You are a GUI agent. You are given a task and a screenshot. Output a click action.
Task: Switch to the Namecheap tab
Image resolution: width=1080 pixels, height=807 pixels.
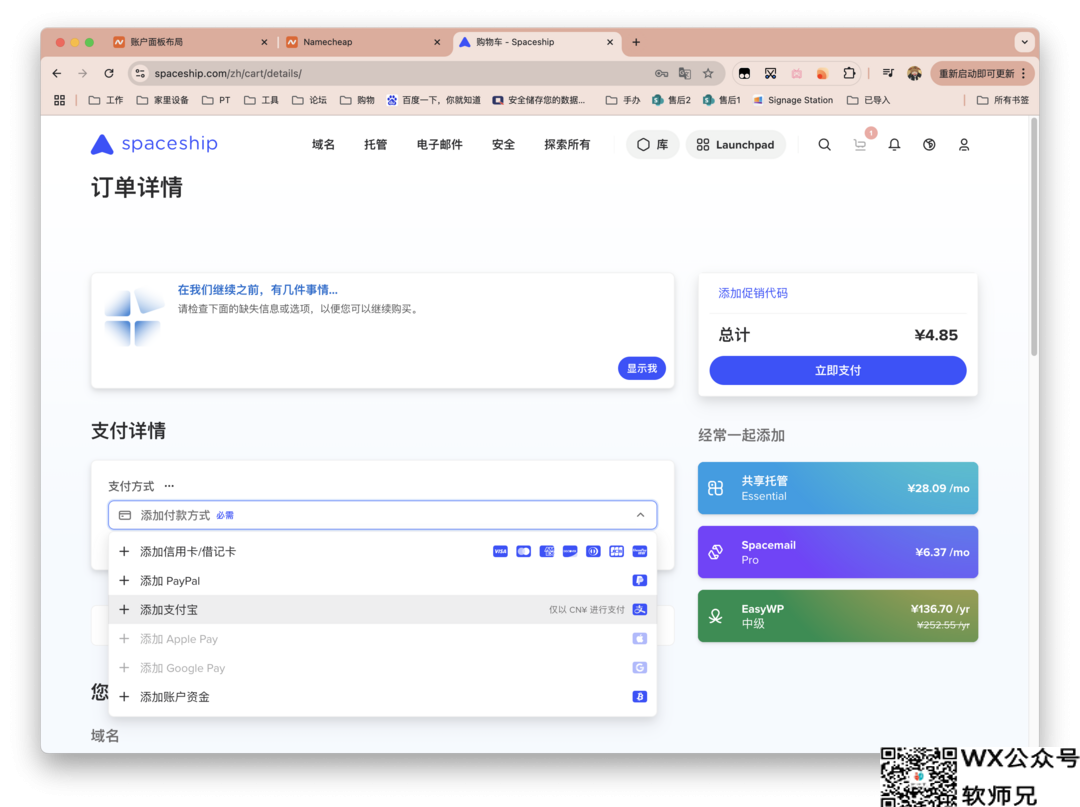pos(363,42)
